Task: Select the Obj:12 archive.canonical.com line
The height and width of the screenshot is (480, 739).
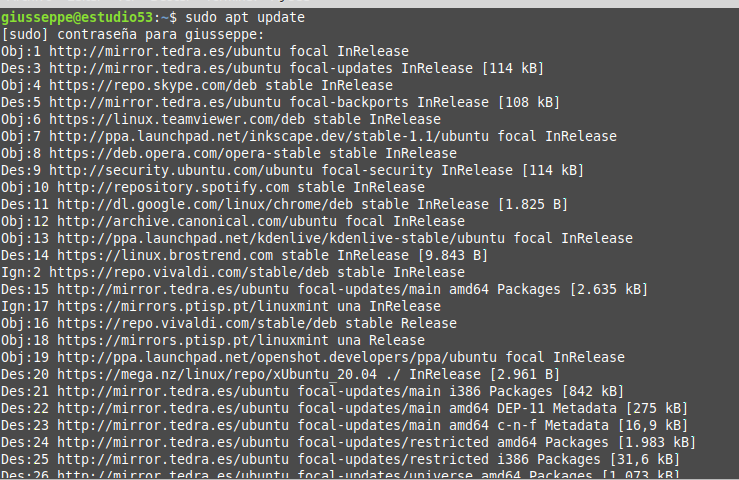Action: (x=233, y=221)
